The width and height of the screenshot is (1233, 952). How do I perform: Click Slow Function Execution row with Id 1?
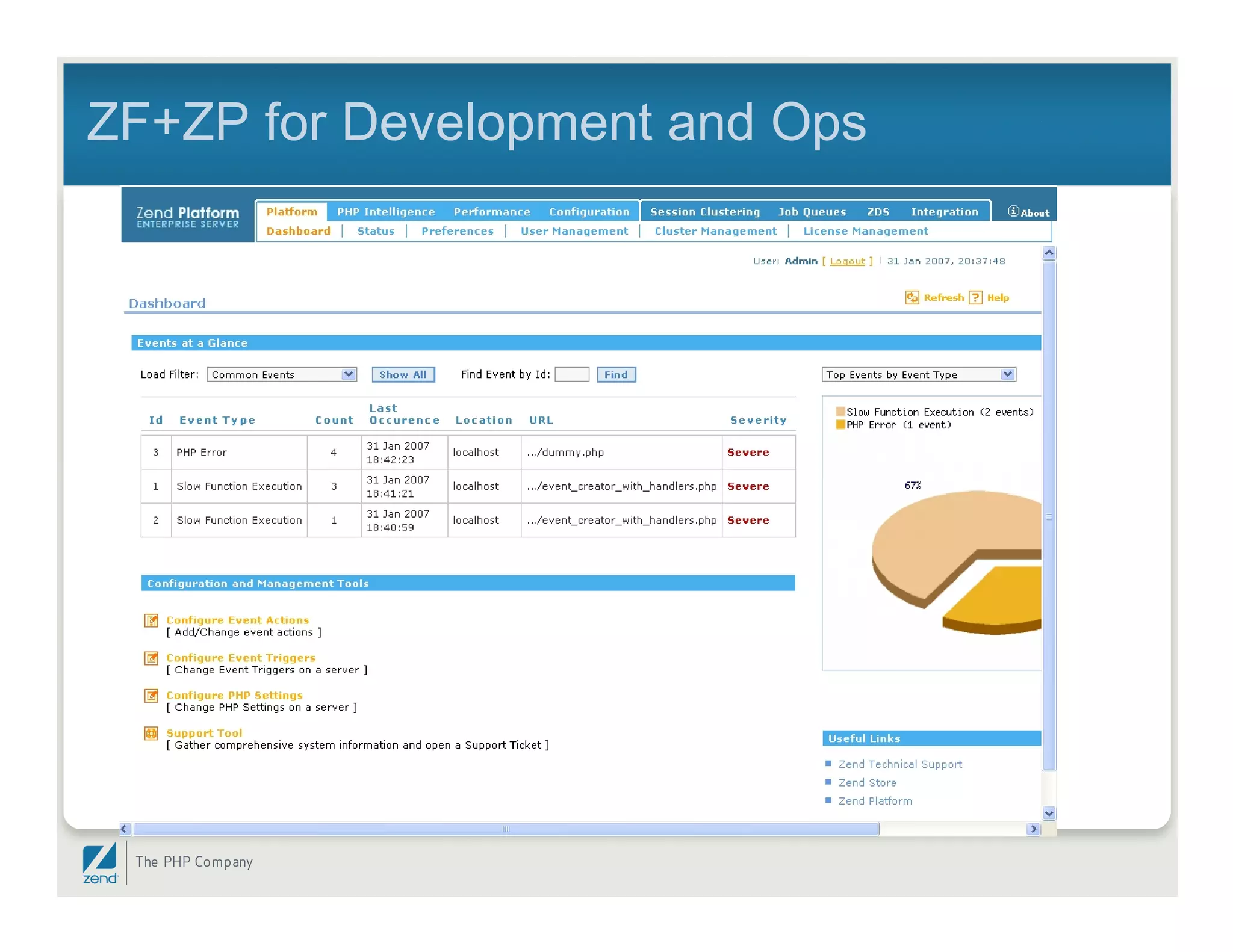[x=468, y=486]
